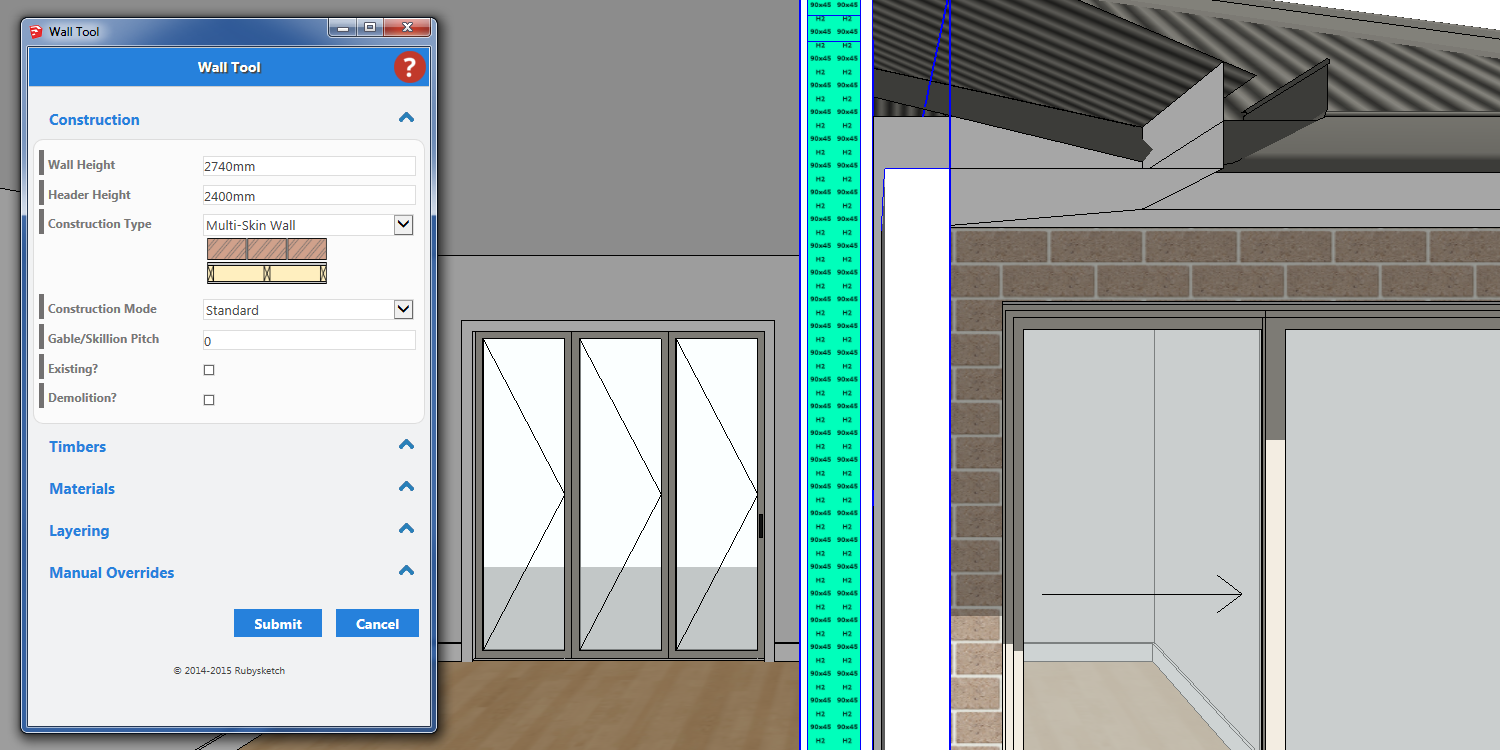The image size is (1500, 750).
Task: Select the right bifold door panel
Action: pos(716,494)
